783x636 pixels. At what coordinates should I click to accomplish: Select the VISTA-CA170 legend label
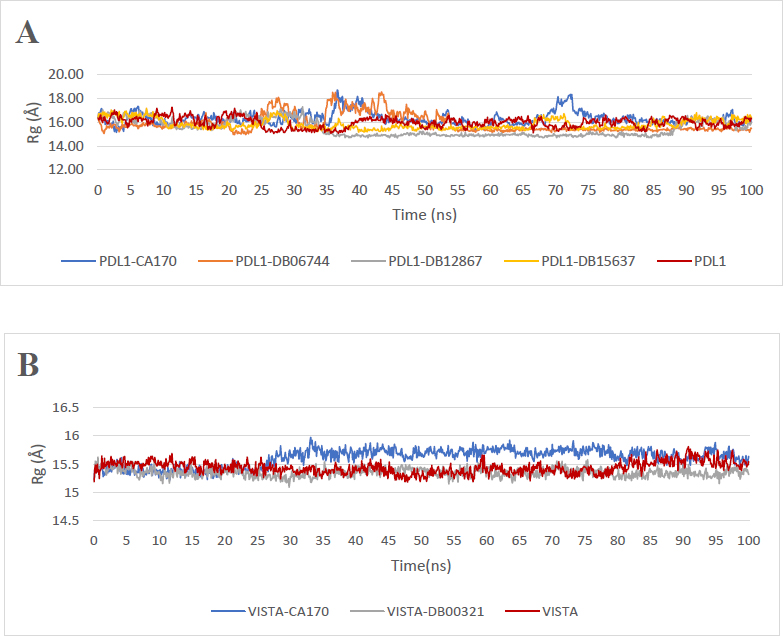coord(284,610)
